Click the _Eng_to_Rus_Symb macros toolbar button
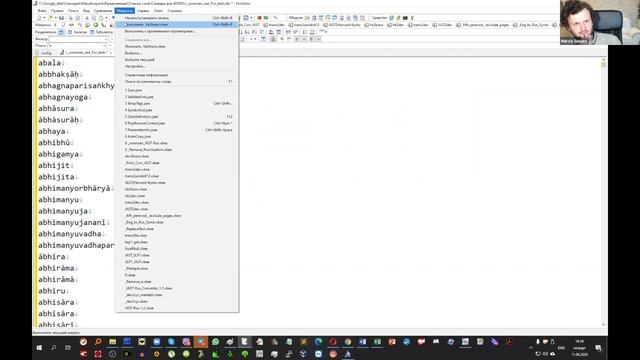The image size is (640, 360). click(531, 25)
